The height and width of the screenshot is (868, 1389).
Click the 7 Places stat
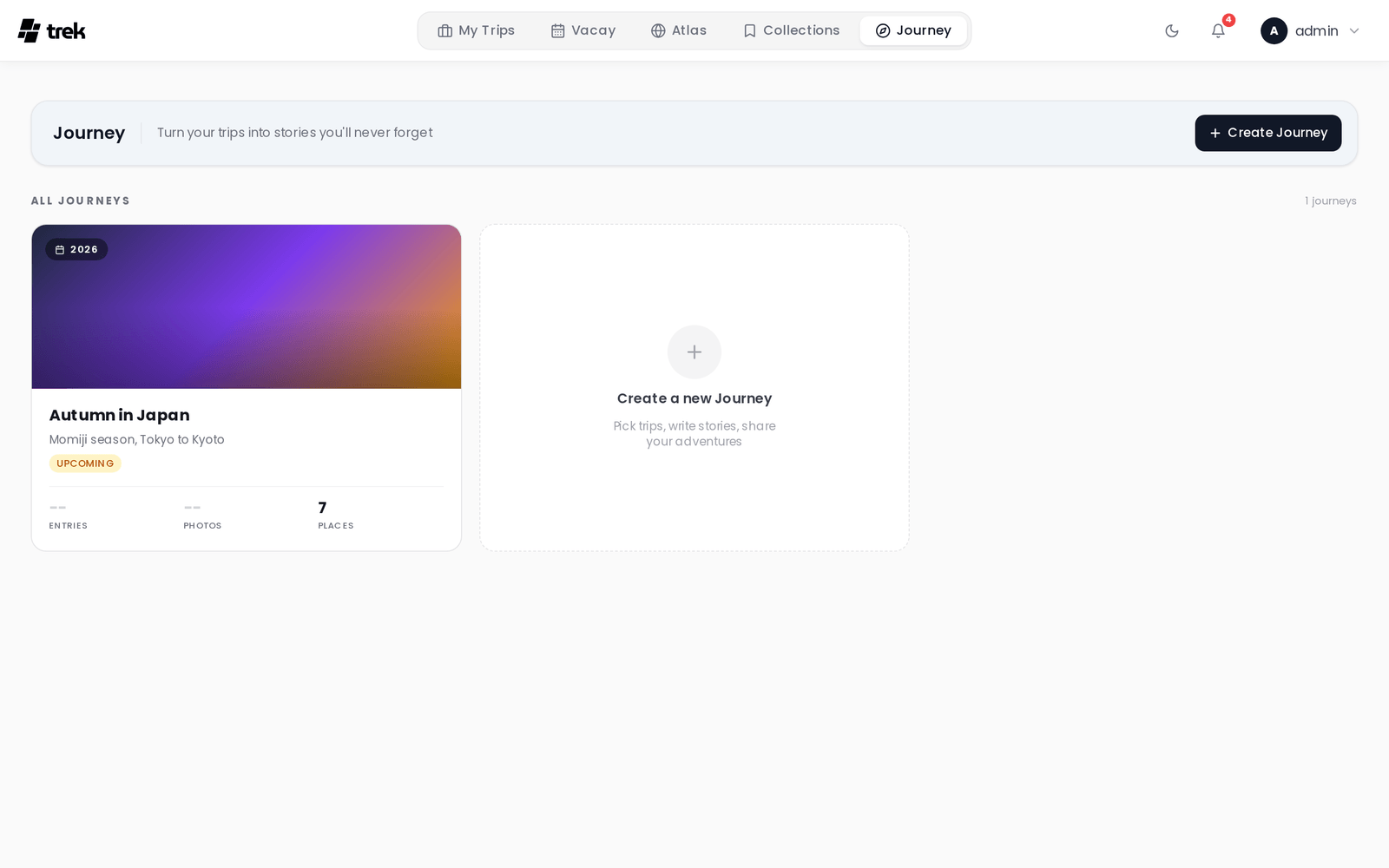tap(336, 515)
